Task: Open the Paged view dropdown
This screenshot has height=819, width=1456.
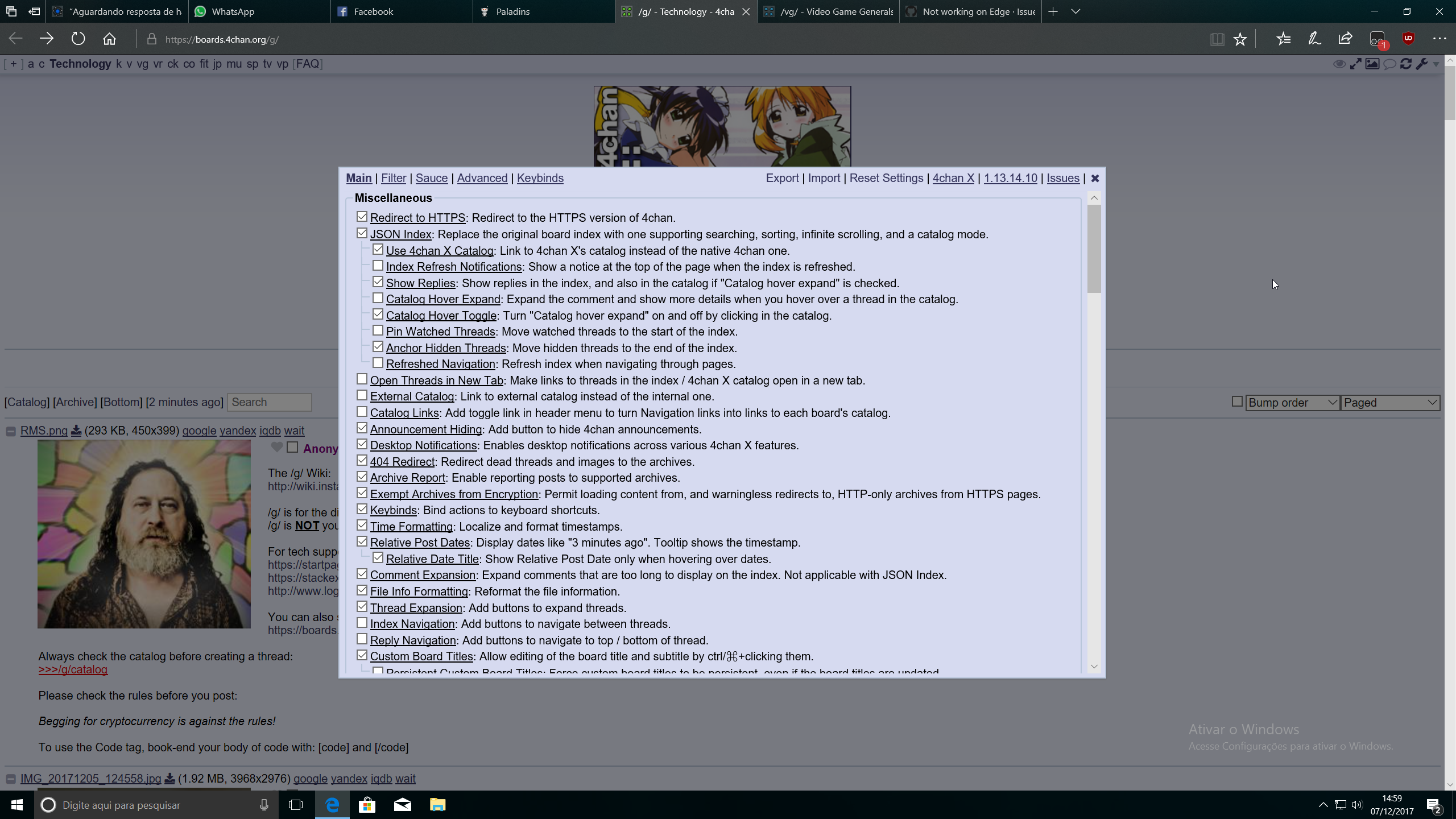Action: click(1390, 402)
